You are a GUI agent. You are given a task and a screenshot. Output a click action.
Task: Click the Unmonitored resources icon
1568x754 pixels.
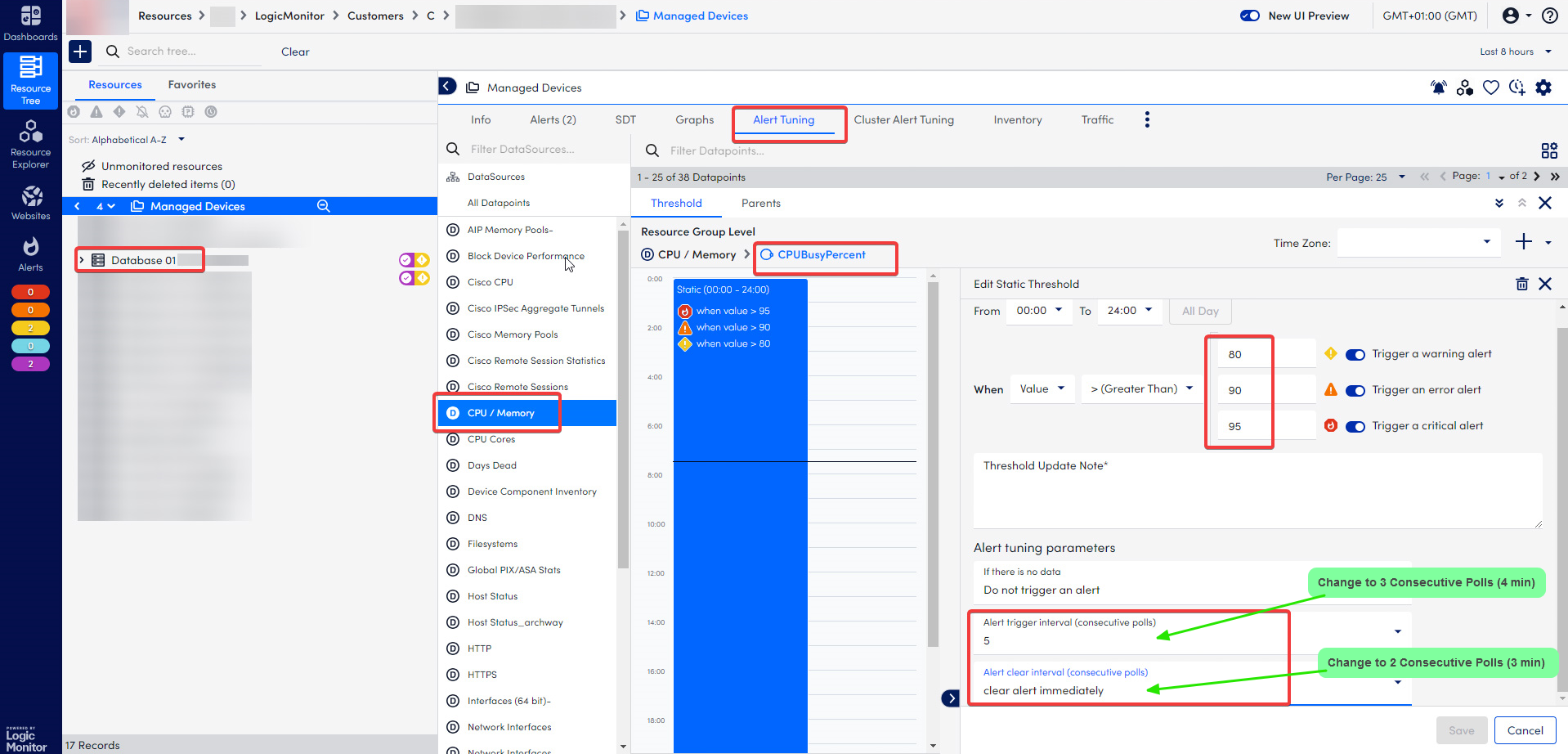[x=88, y=166]
